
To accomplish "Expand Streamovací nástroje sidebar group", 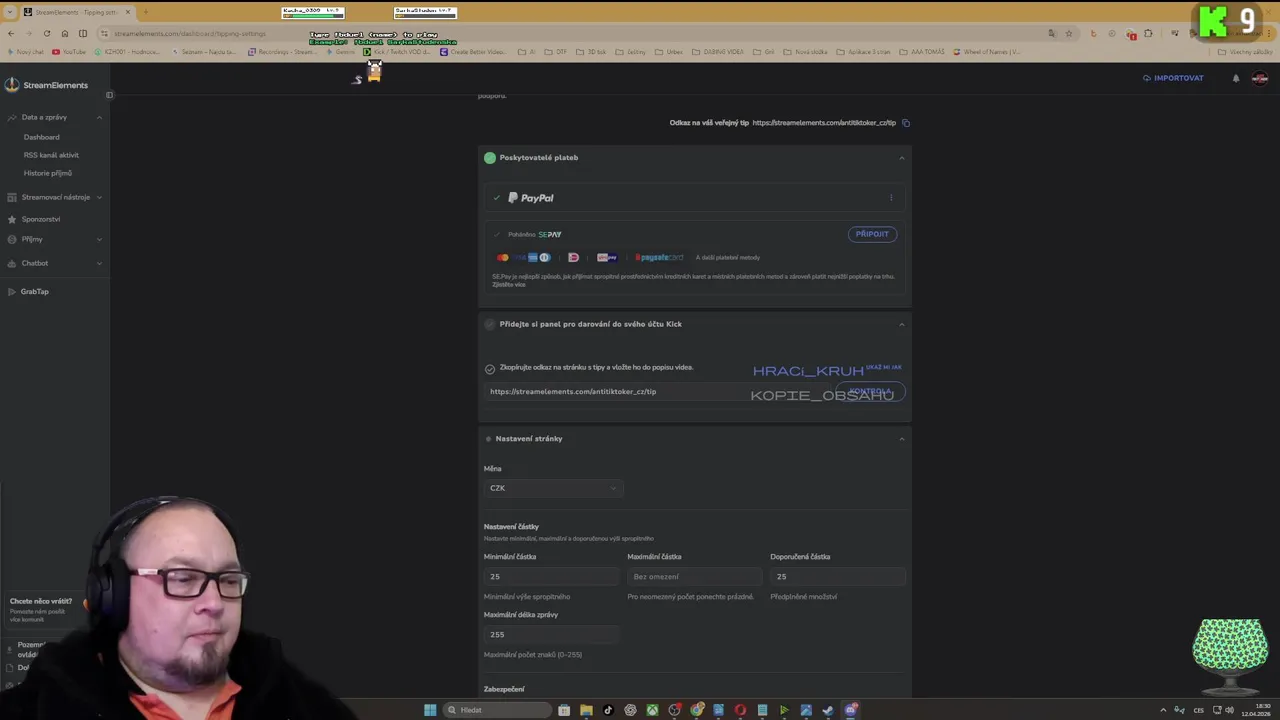I will pos(99,197).
